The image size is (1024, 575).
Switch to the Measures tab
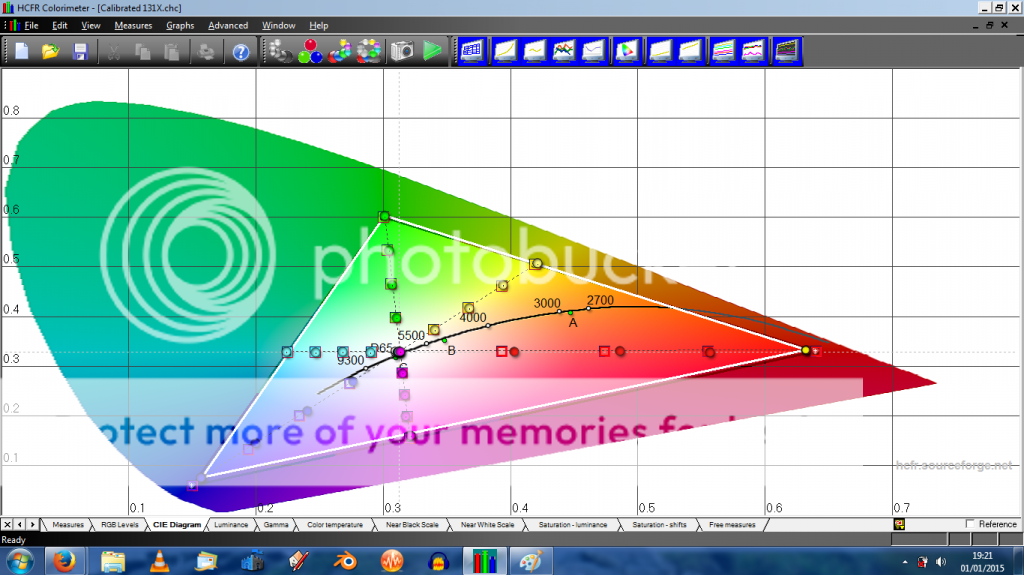(68, 525)
